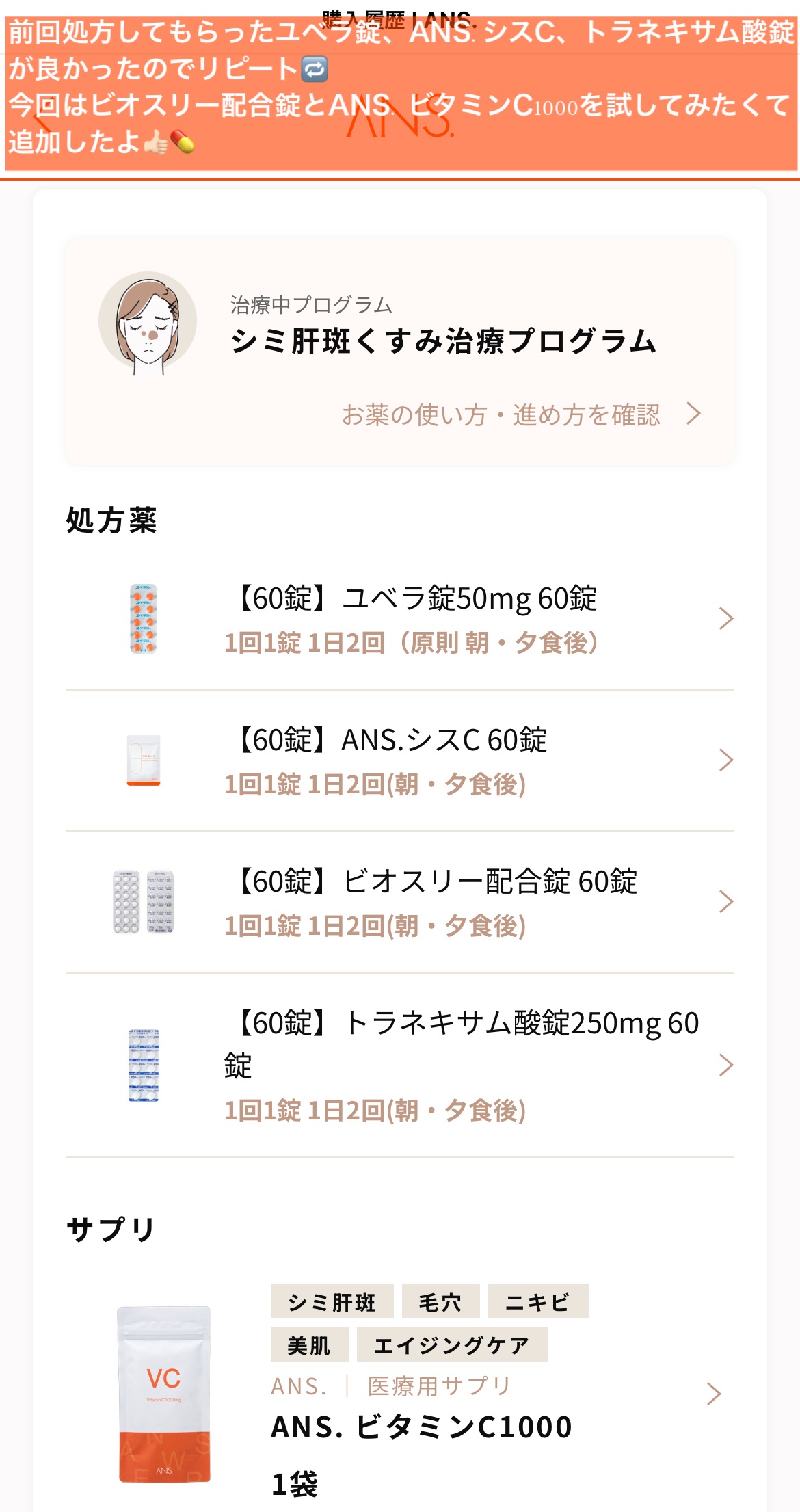Tap the トラネキサム酸錠250mg pill sheet image
800x1512 pixels.
[144, 1065]
